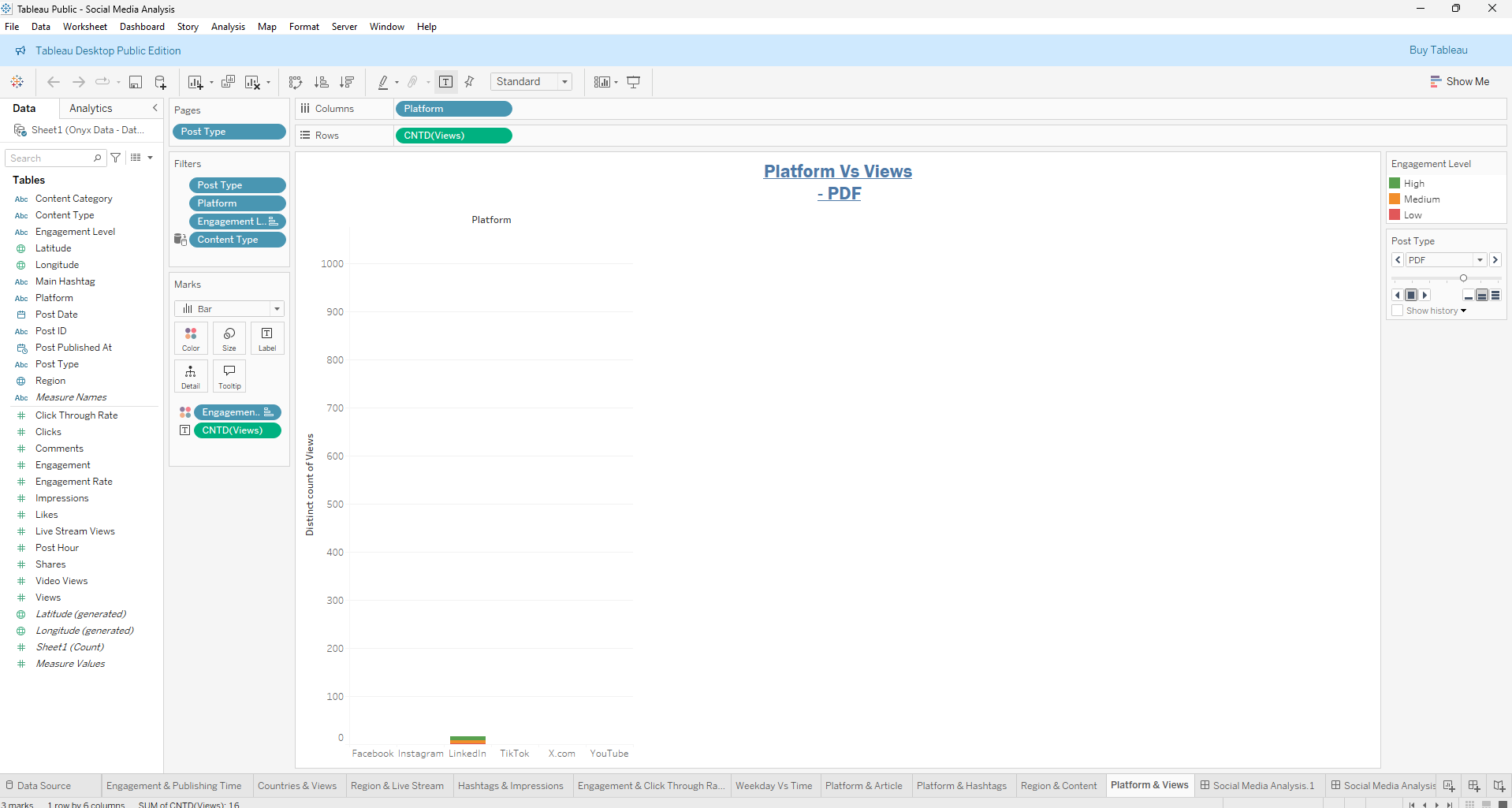Open the Analysis menu
Screen dimensions: 1512x808
coord(228,27)
